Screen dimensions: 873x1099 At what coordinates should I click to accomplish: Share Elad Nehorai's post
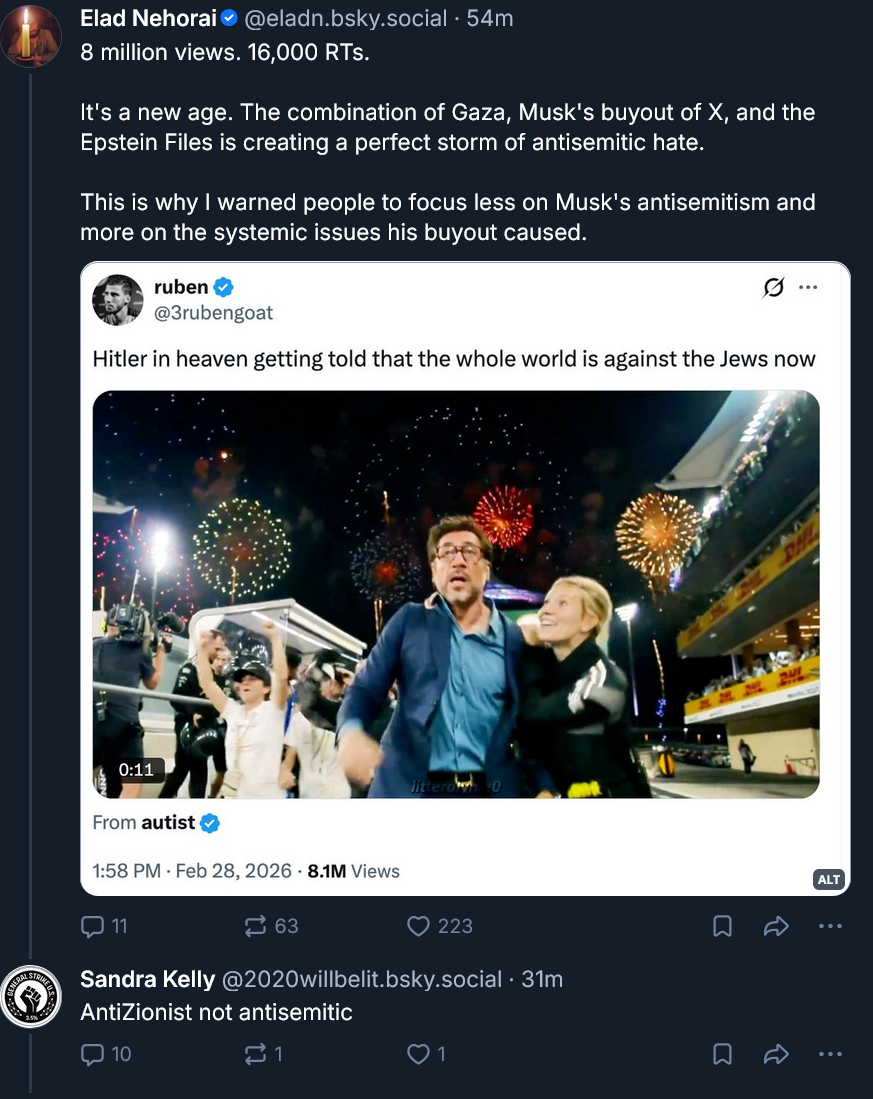(x=776, y=927)
